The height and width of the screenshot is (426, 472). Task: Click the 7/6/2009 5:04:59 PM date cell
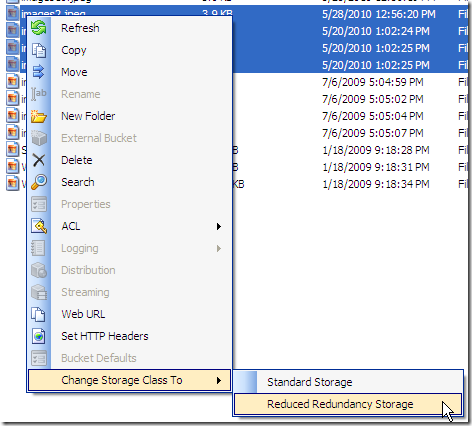tap(373, 82)
